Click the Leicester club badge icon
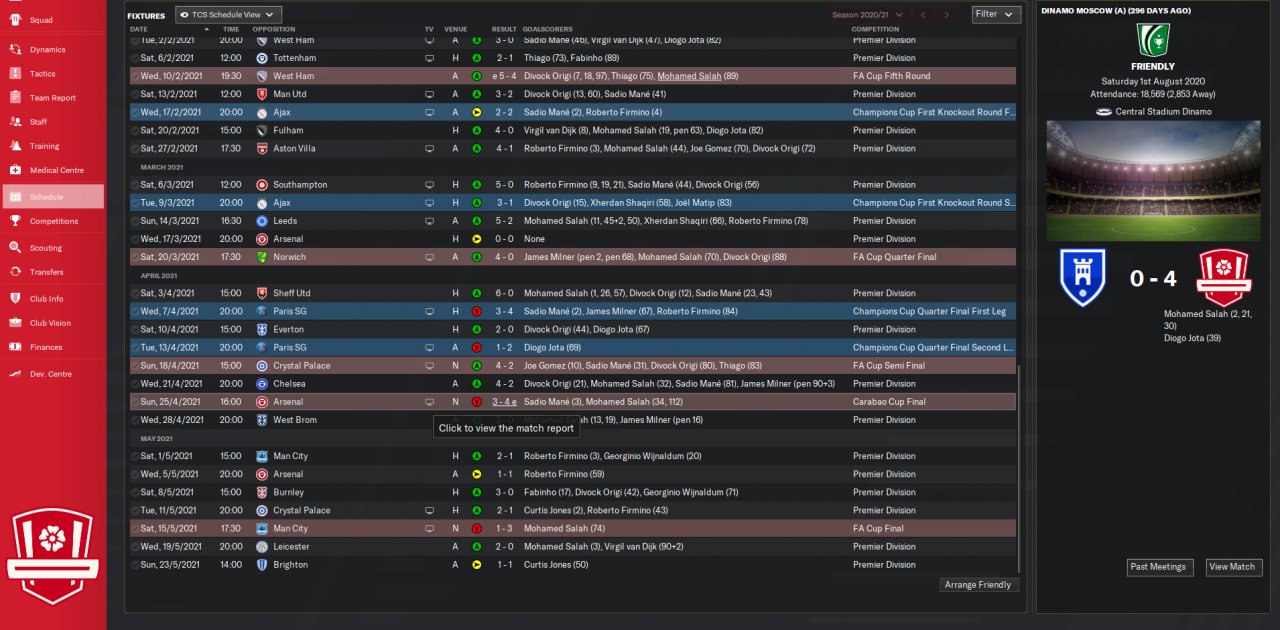The width and height of the screenshot is (1280, 630). [x=261, y=547]
